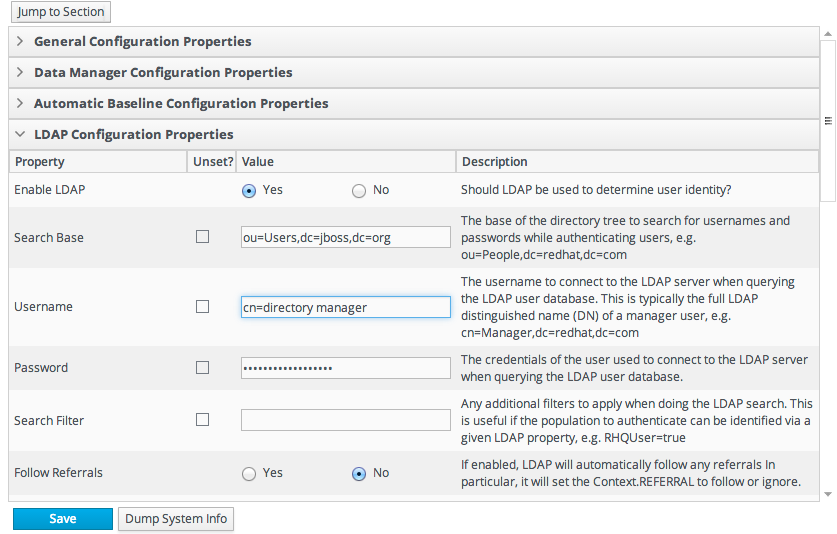The width and height of the screenshot is (837, 534).
Task: Check Unset box for Password
Action: pos(203,368)
